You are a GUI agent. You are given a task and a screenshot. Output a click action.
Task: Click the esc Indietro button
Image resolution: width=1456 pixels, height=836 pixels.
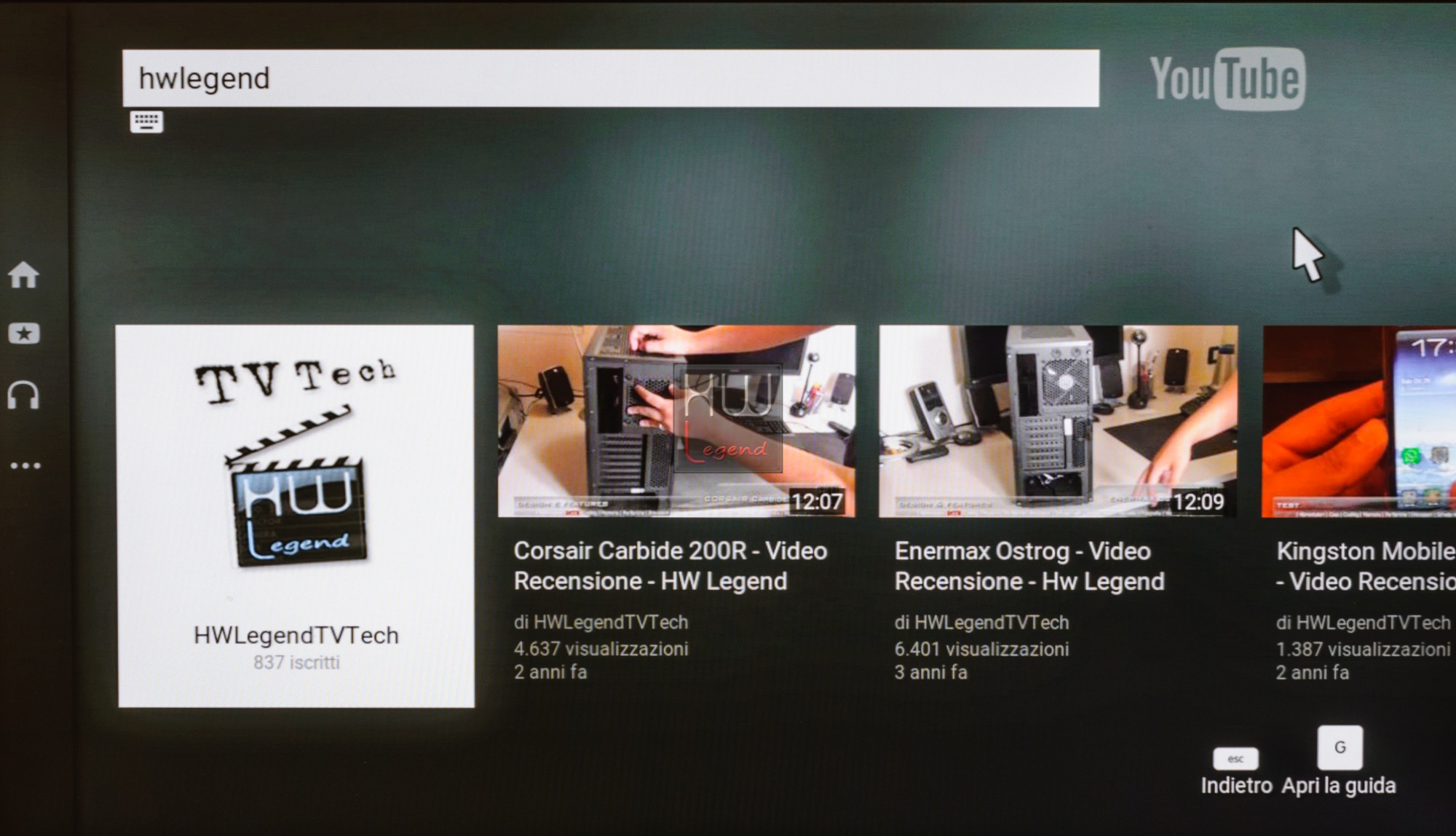point(1236,772)
